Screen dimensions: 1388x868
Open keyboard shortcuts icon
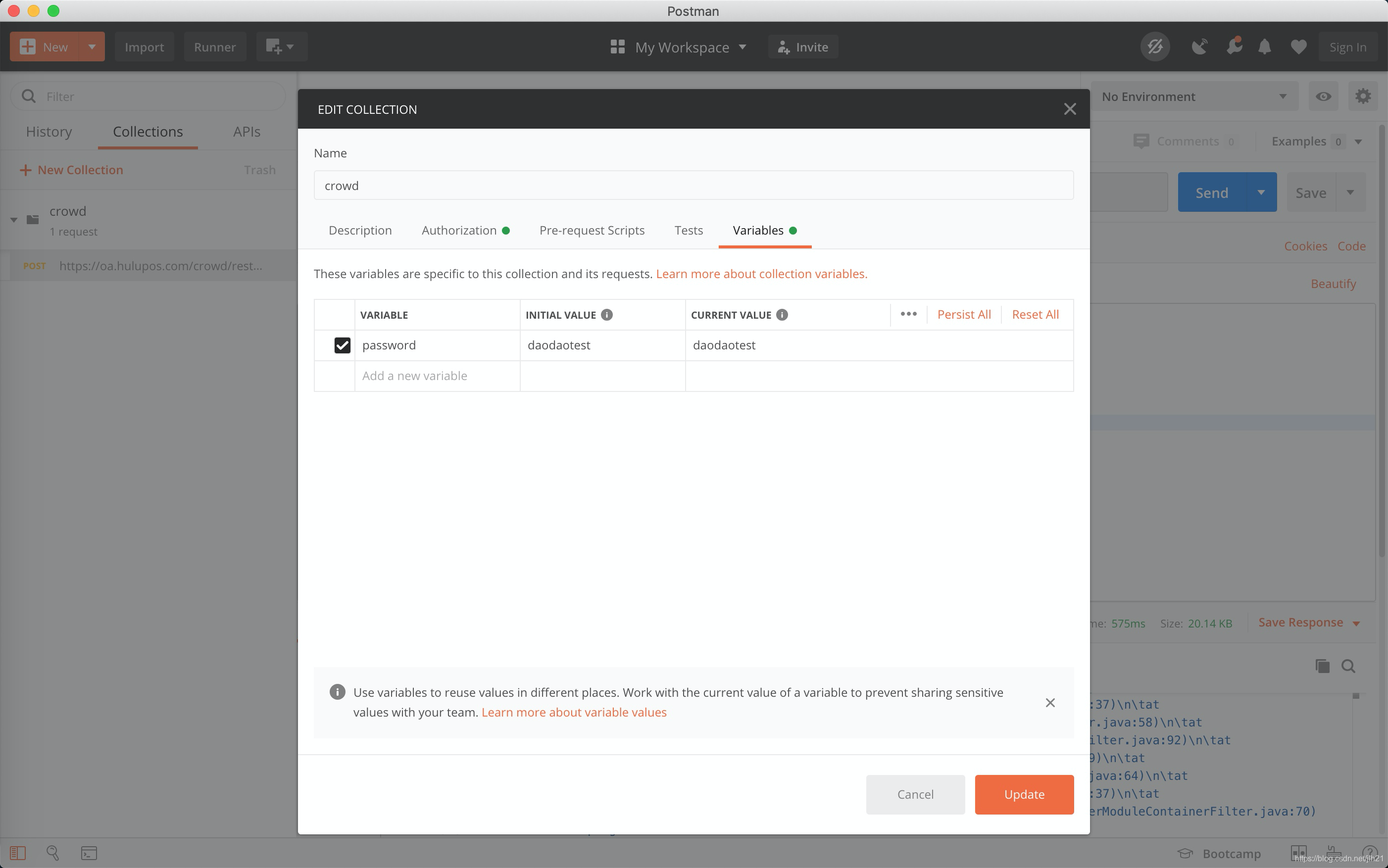coord(1335,852)
